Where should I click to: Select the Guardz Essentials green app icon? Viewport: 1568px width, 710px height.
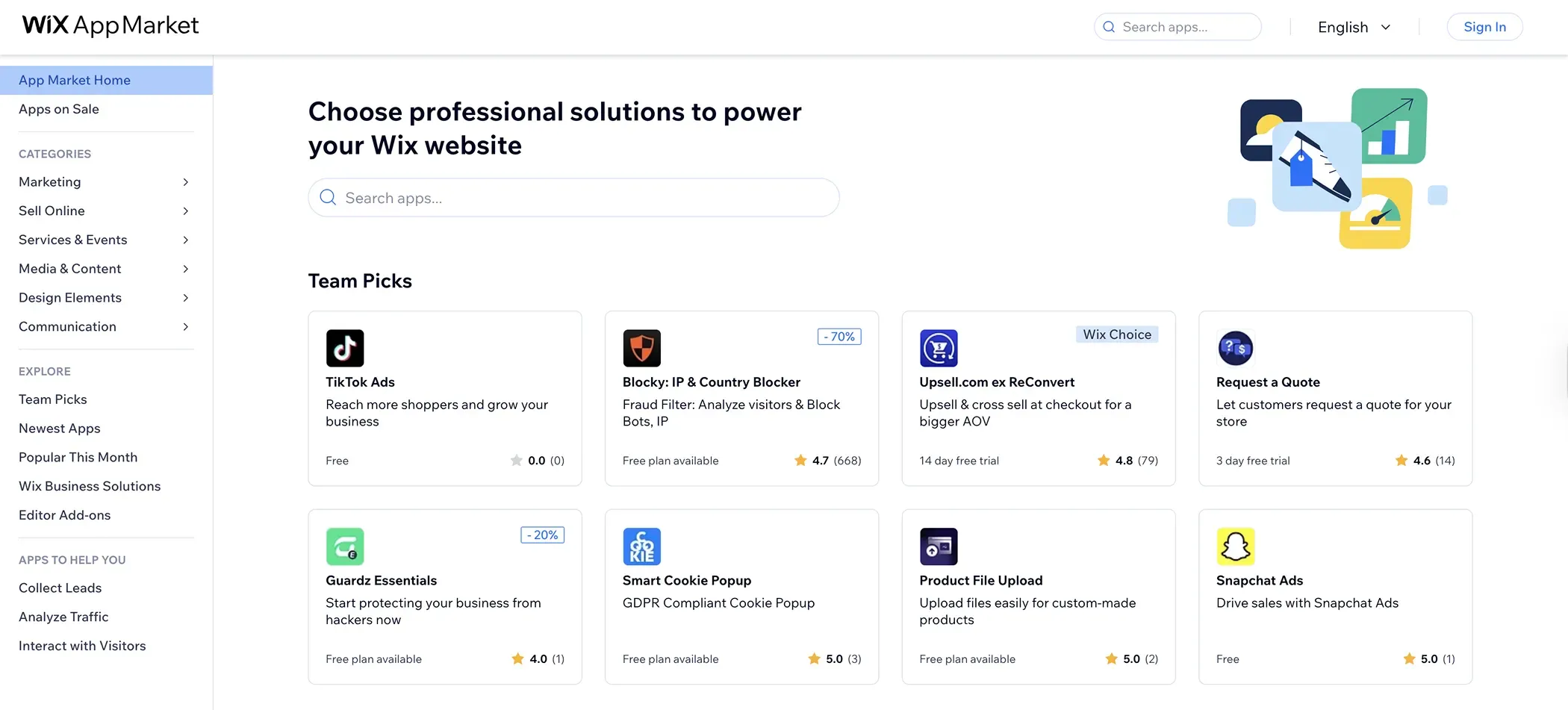[x=344, y=546]
